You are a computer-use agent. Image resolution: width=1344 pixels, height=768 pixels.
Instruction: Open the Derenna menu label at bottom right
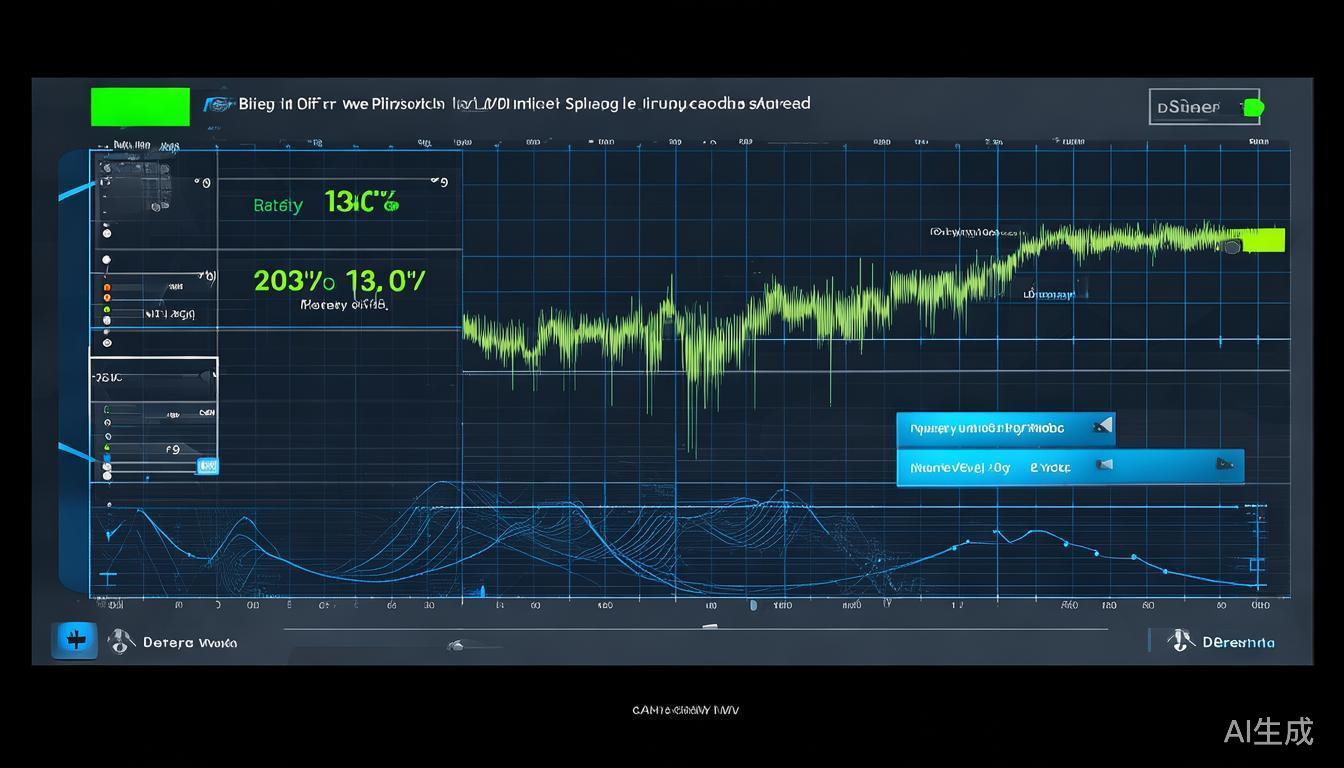pos(1238,642)
